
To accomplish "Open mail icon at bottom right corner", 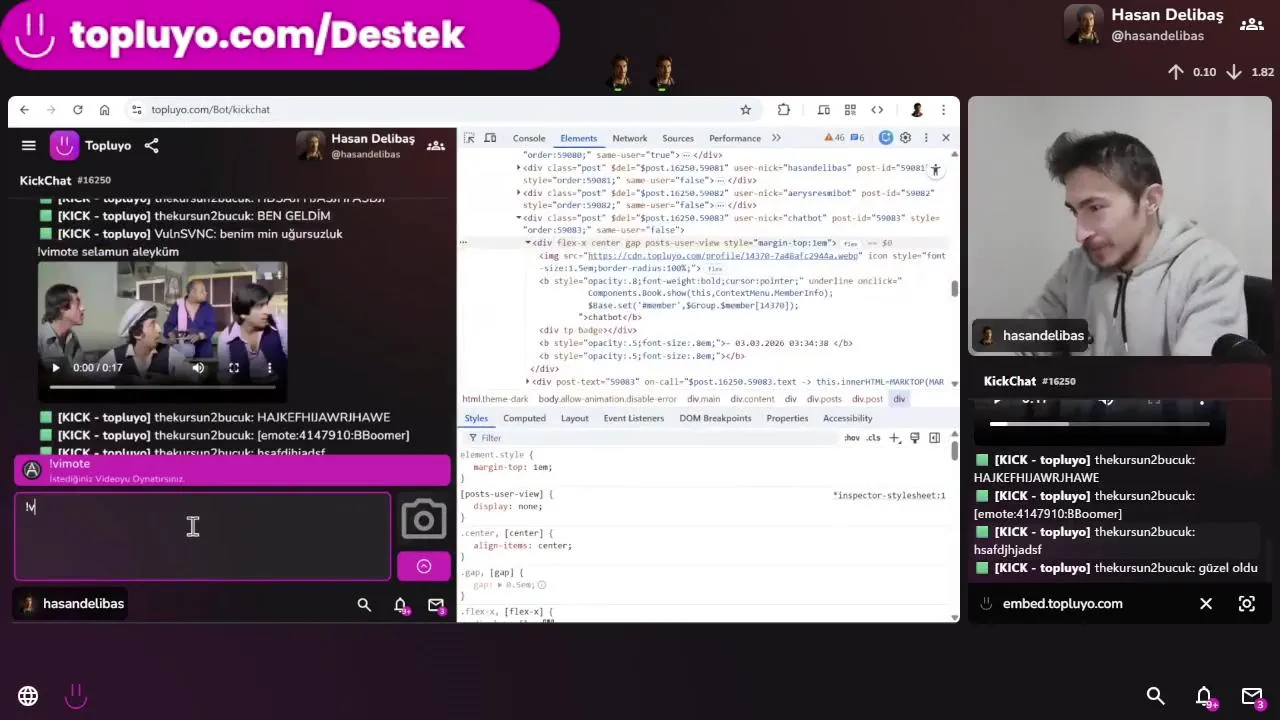I will [x=1252, y=696].
